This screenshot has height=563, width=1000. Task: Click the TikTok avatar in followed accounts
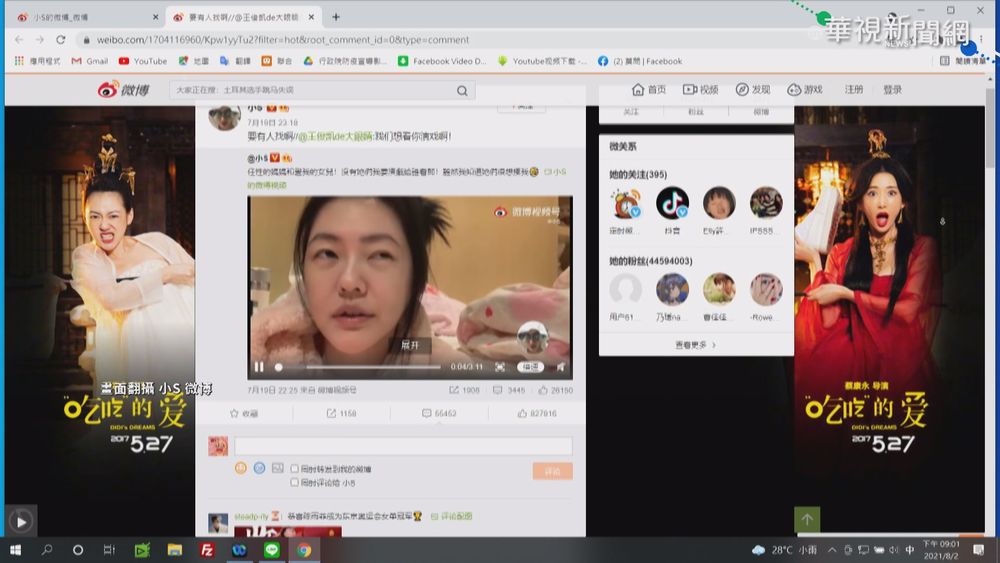672,203
